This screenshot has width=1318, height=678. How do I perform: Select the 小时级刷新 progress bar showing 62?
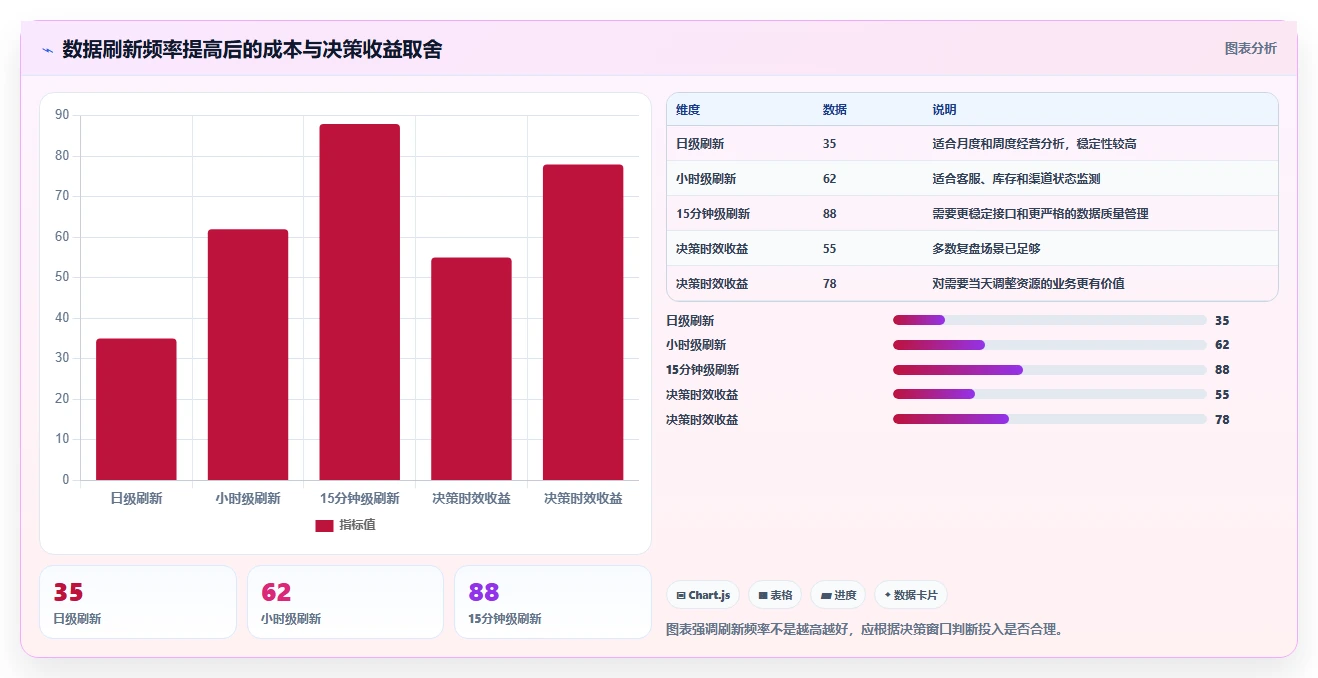[1050, 345]
